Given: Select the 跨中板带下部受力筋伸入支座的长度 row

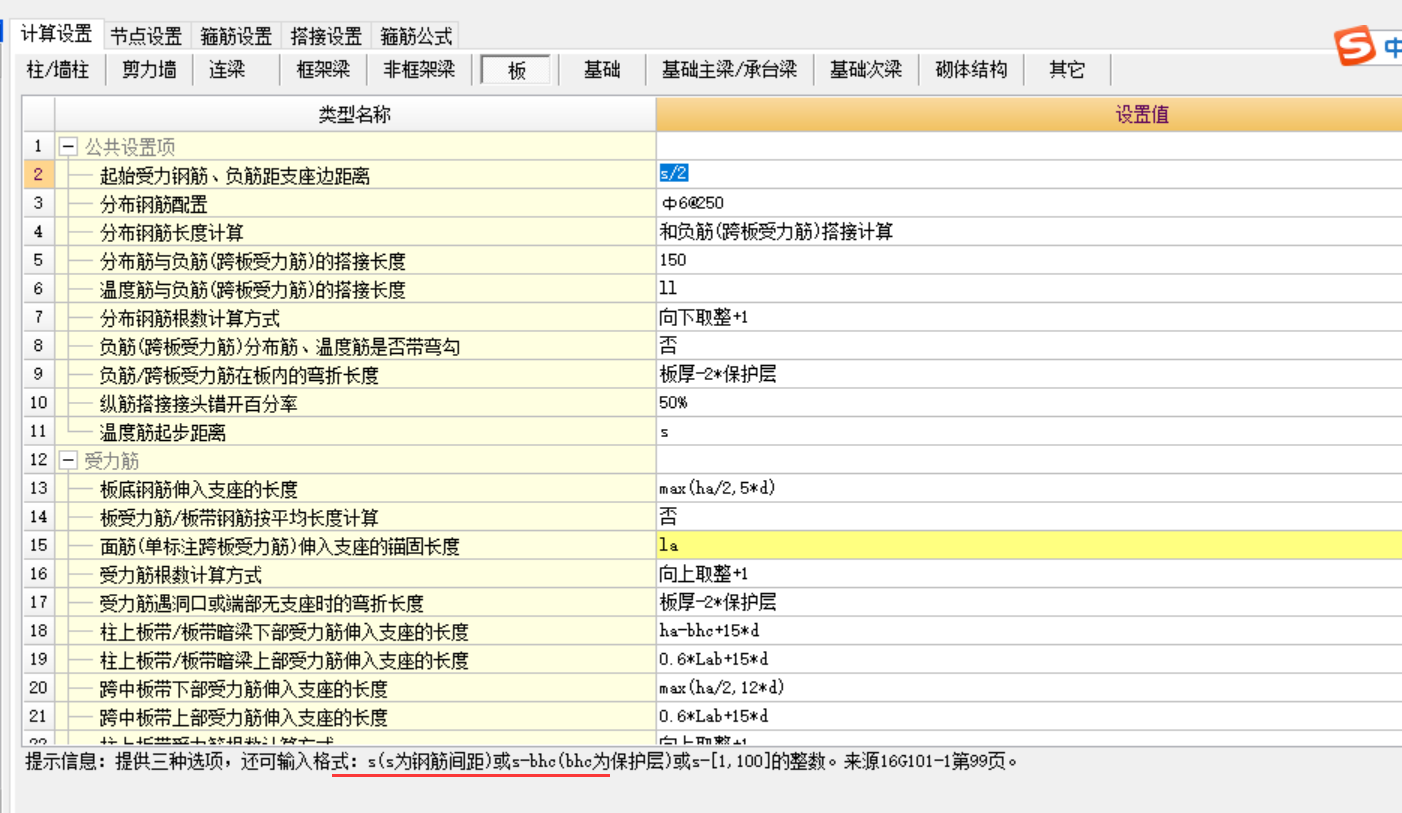Looking at the screenshot, I should (355, 689).
